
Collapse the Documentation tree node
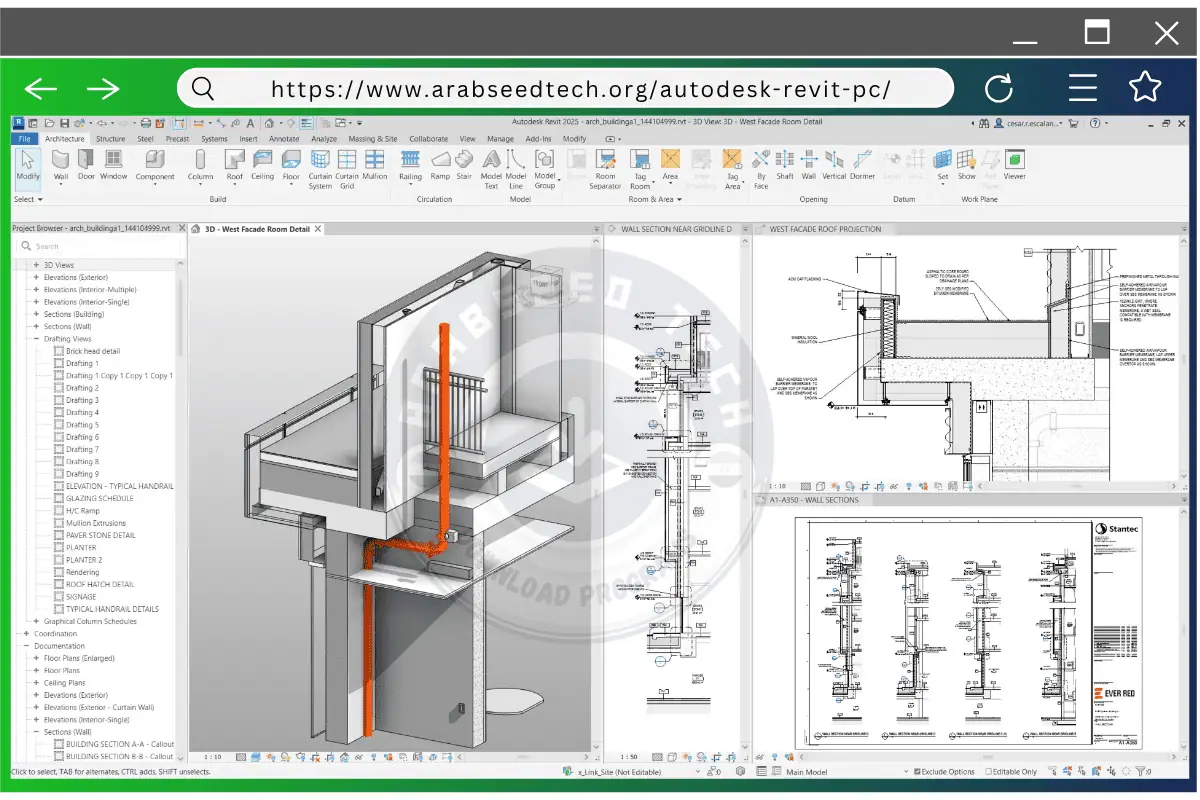click(x=26, y=646)
